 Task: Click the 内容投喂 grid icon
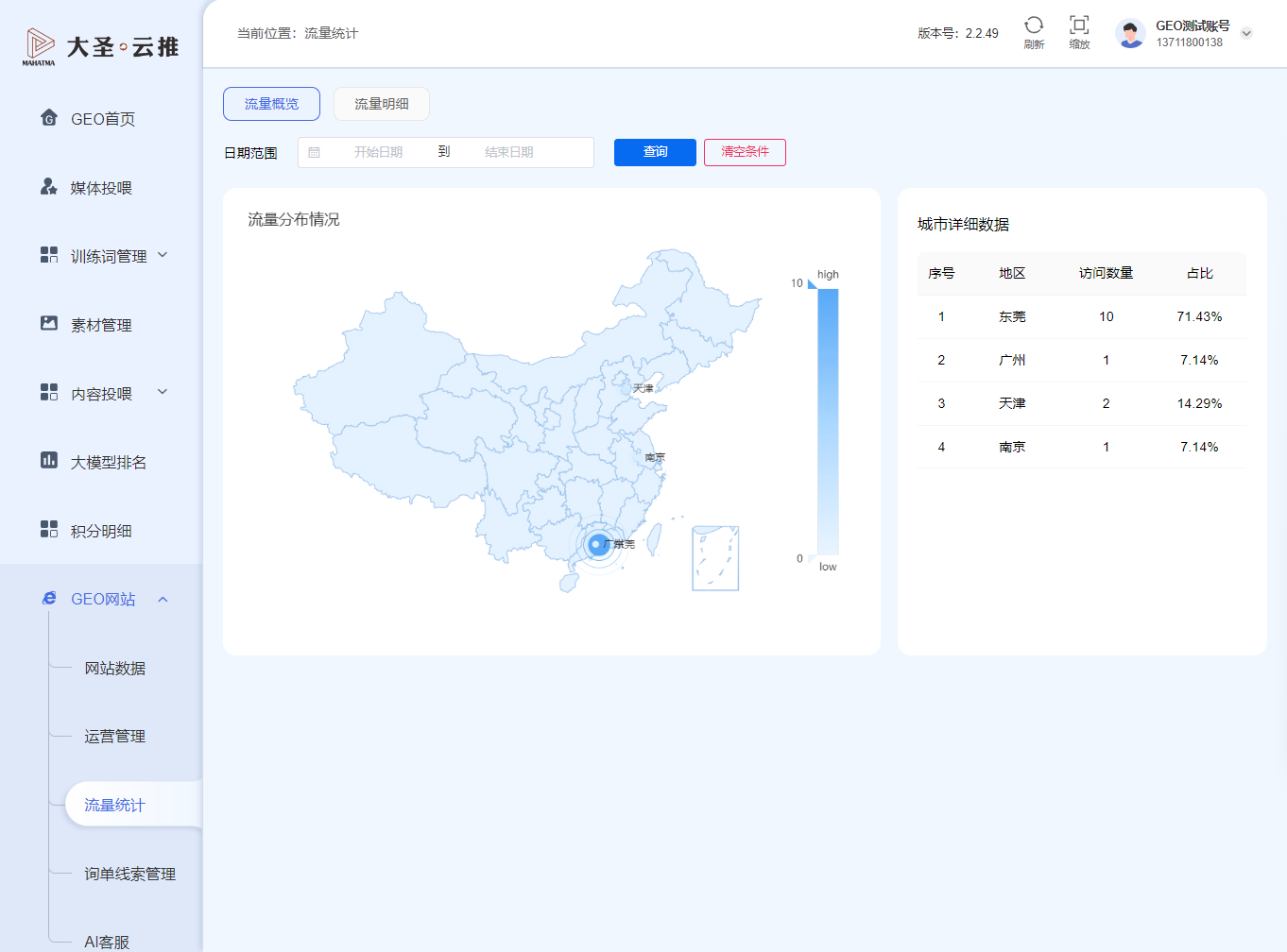click(49, 392)
